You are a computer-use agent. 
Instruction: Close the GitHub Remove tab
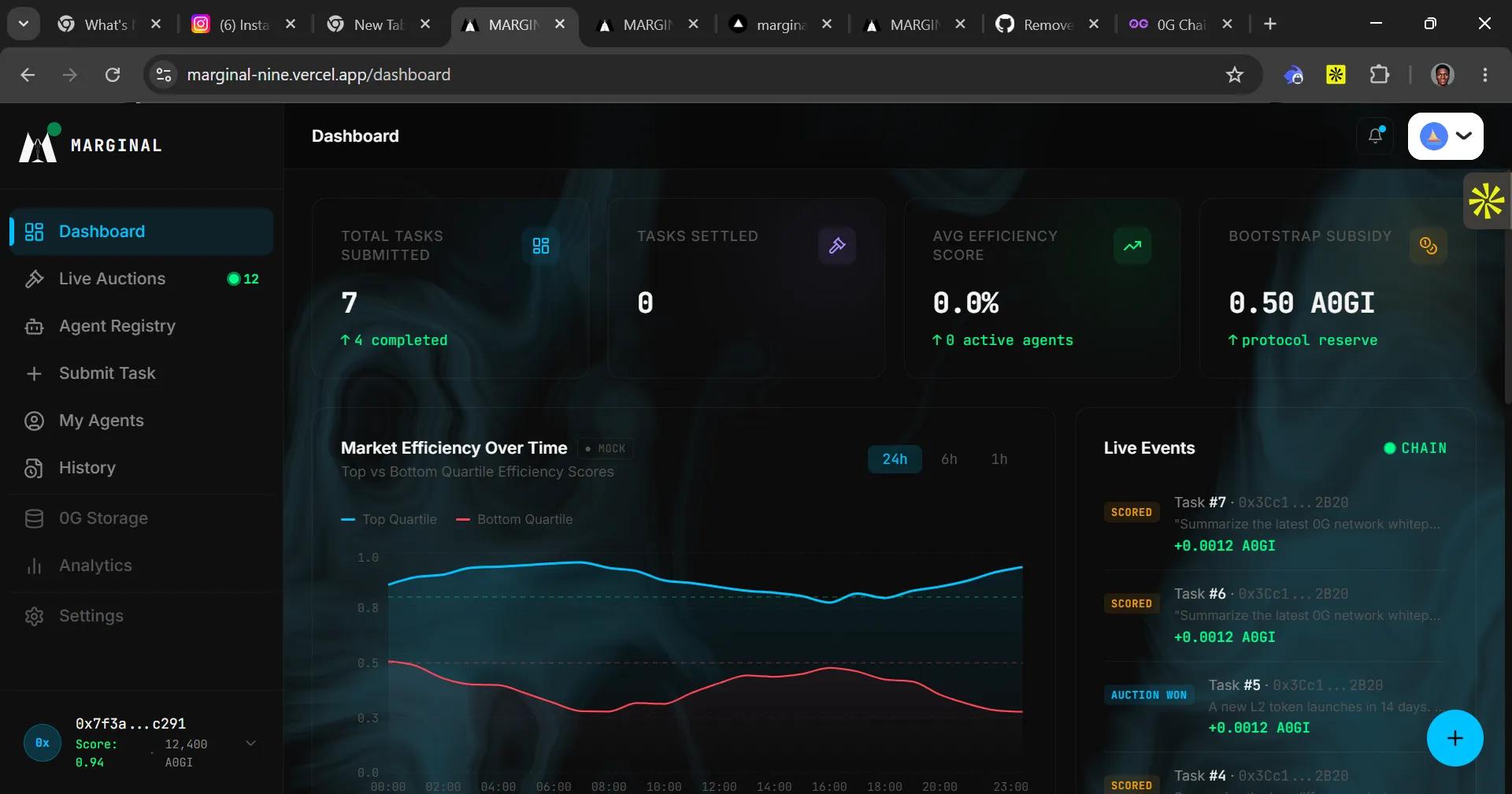point(1094,24)
